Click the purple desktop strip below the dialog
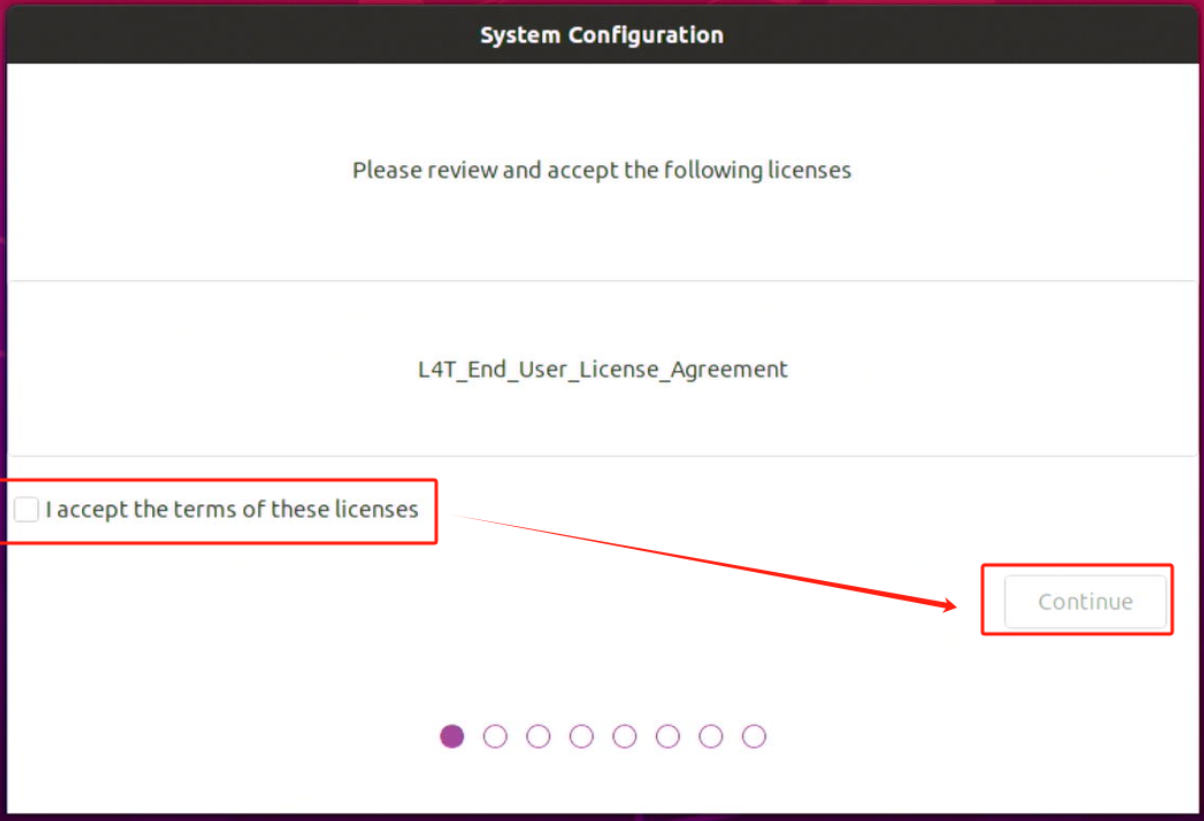The image size is (1204, 821). click(602, 816)
